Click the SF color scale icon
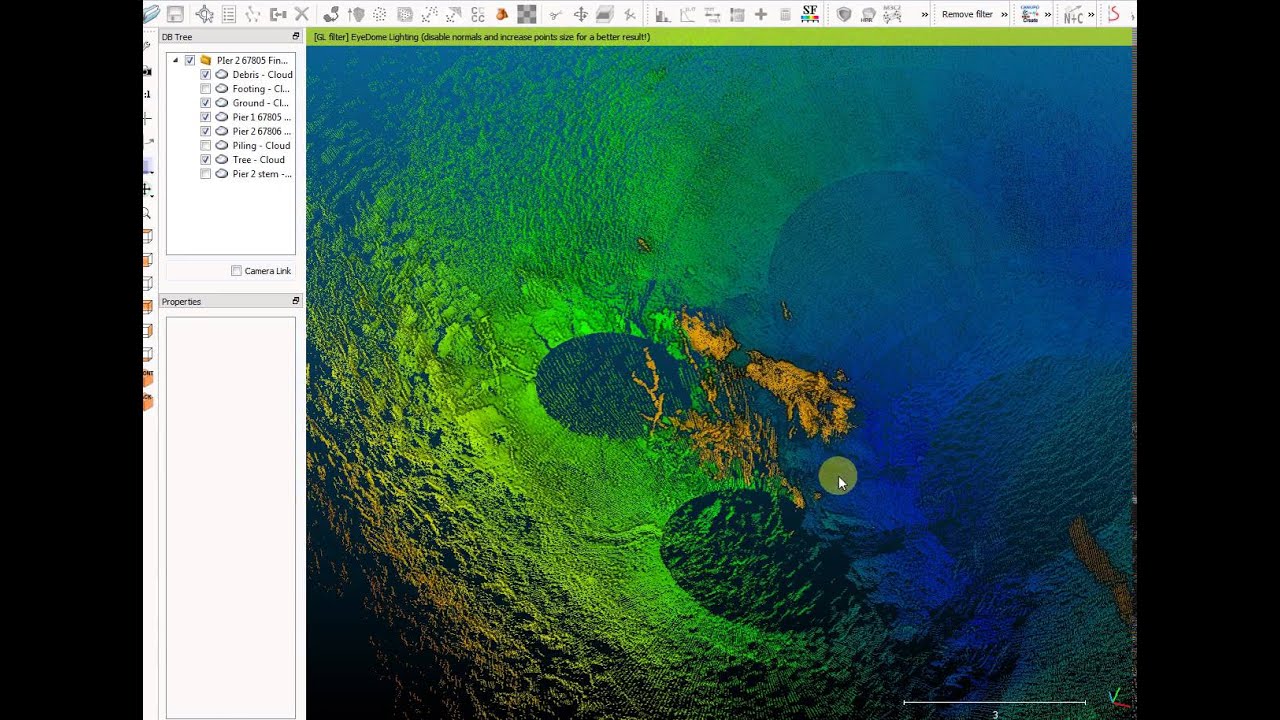The height and width of the screenshot is (720, 1280). click(x=810, y=14)
